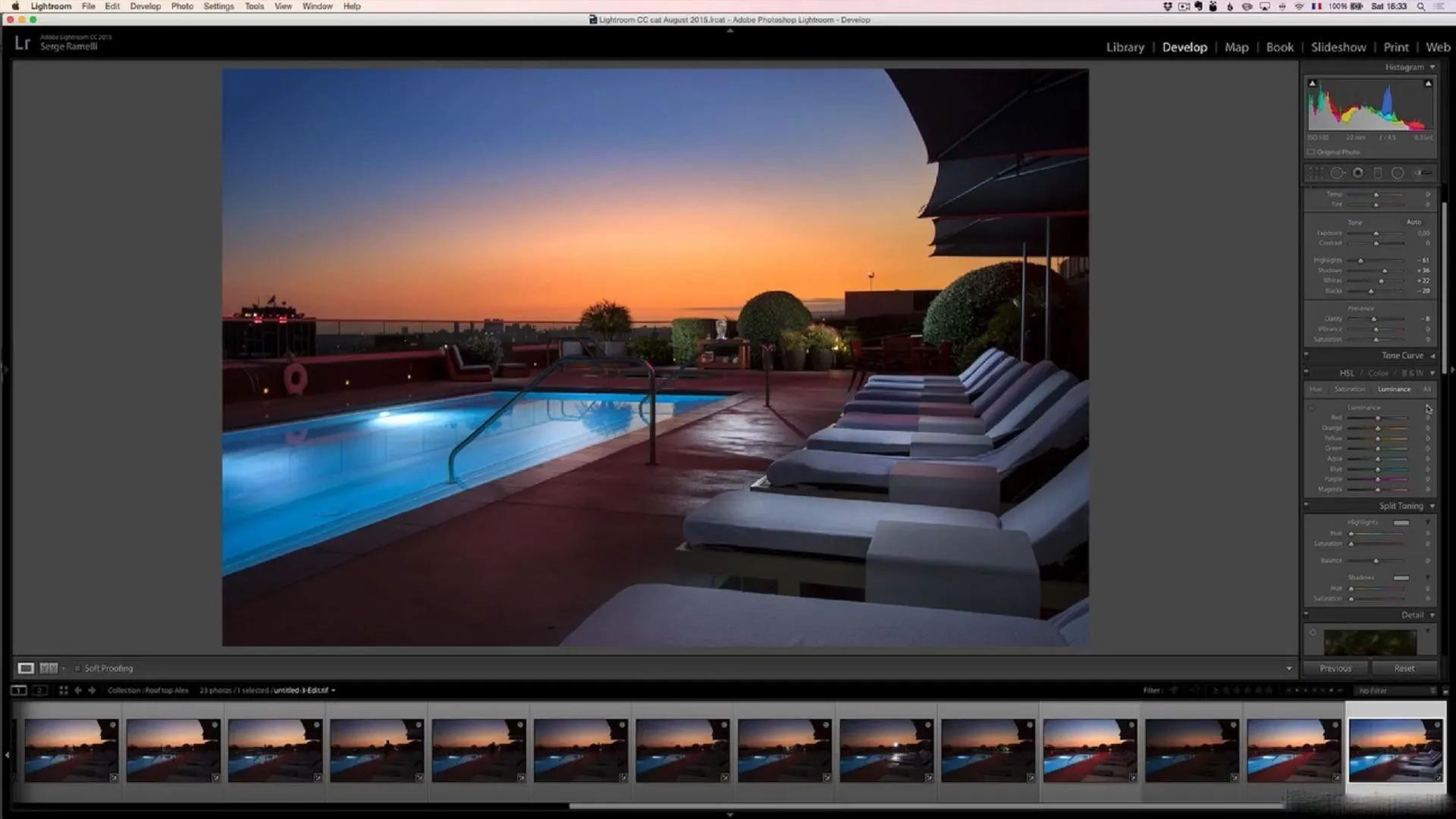Click the Settings menu item

coord(218,6)
